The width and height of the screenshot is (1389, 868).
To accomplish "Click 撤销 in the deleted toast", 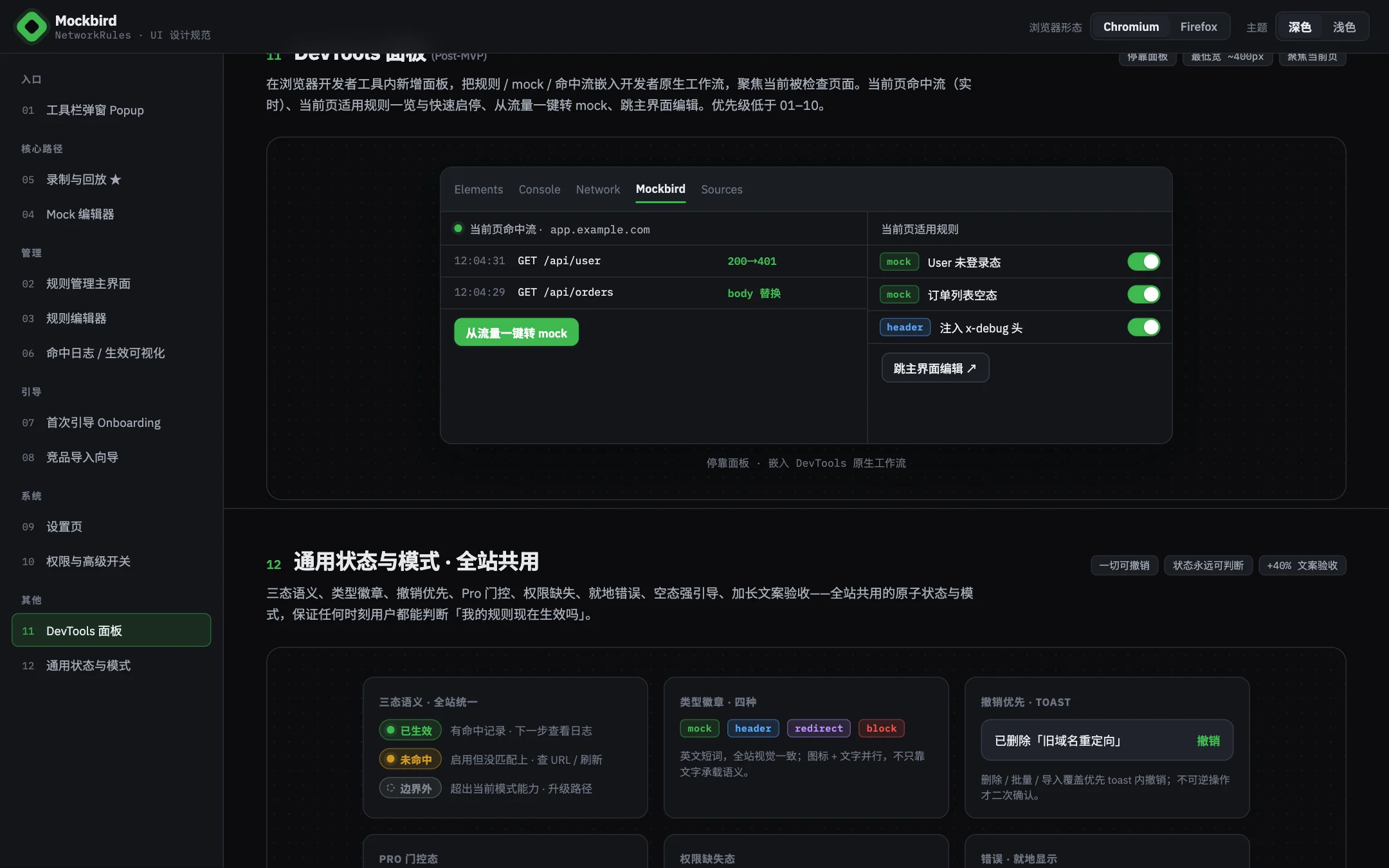I will (x=1208, y=741).
